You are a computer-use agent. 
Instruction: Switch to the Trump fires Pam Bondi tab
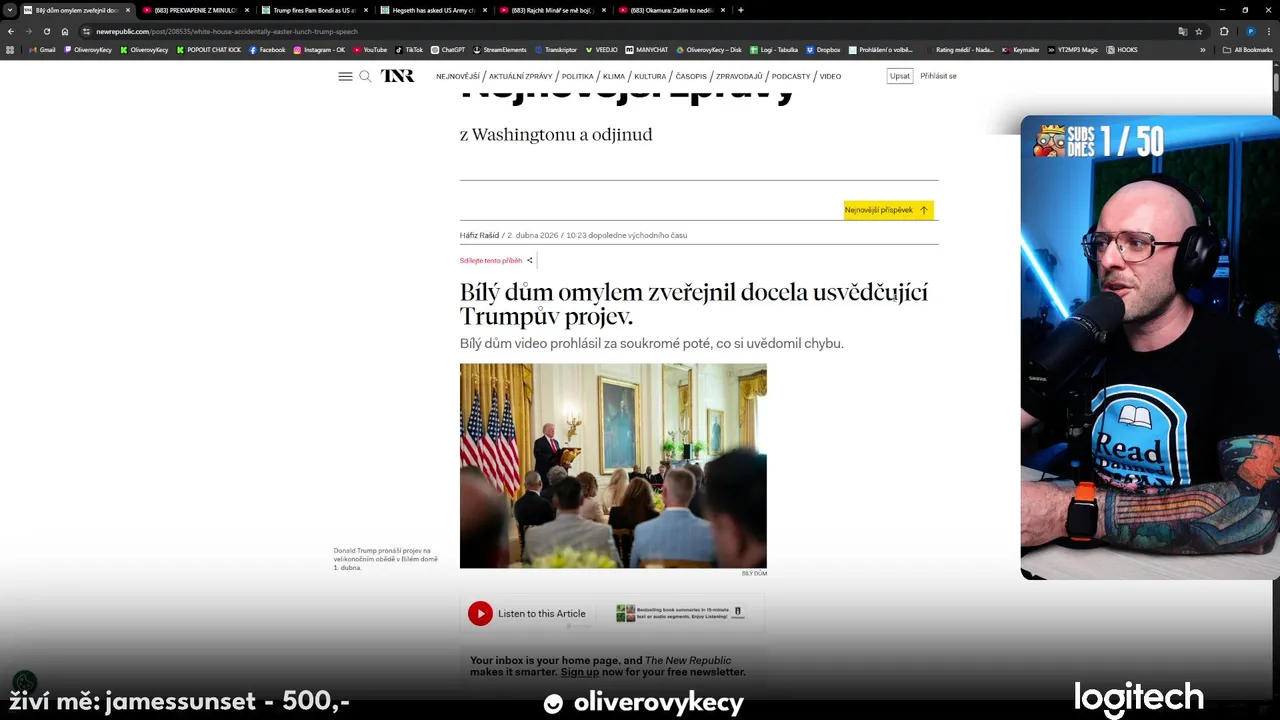tap(313, 10)
